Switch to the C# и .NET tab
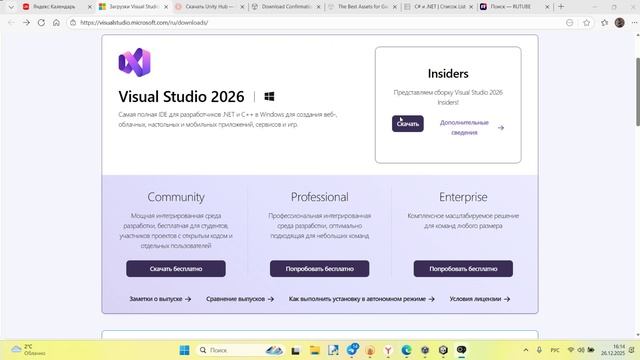The width and height of the screenshot is (640, 360). click(x=439, y=7)
